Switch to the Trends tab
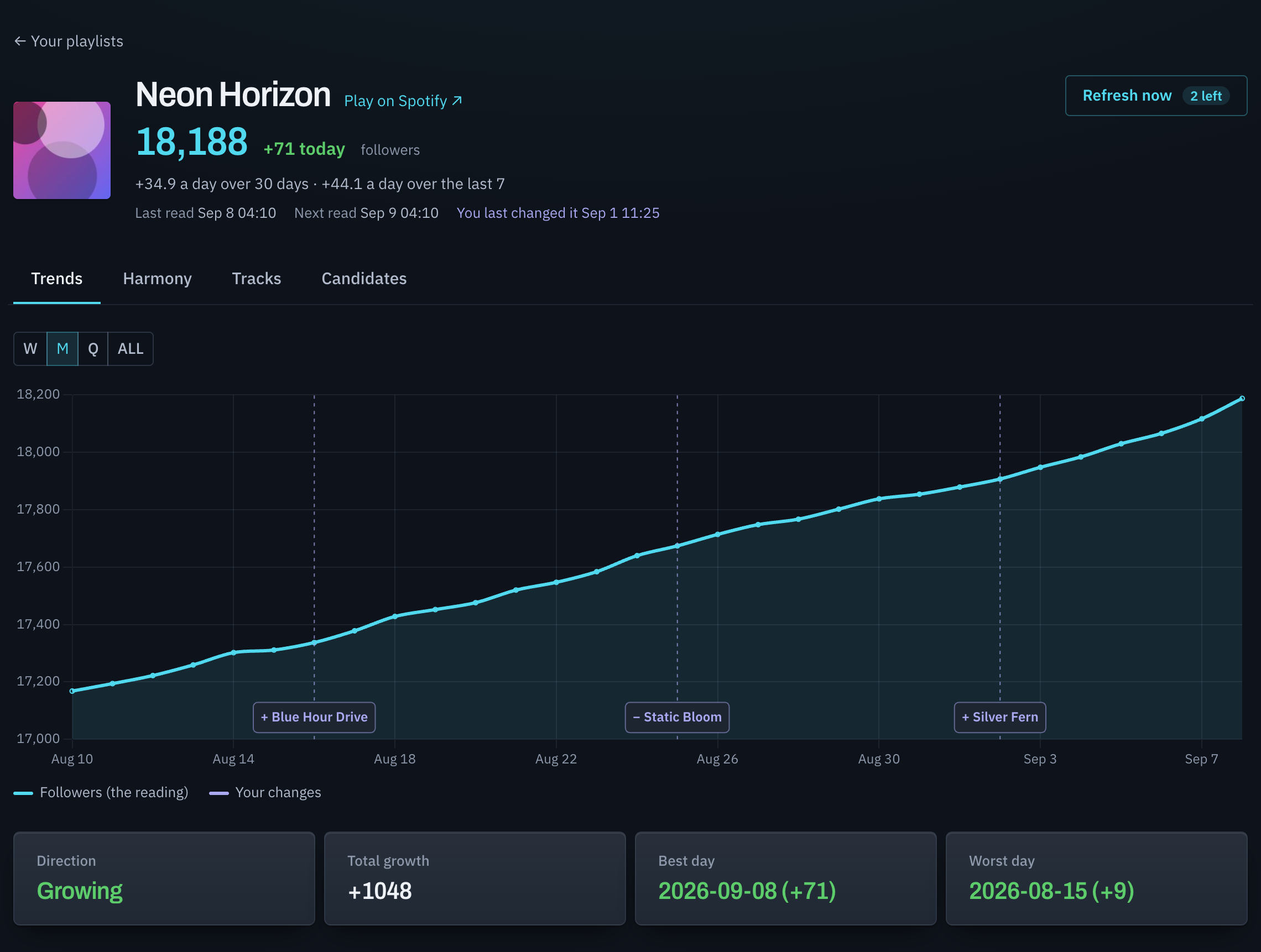Screen dimensions: 1261x952 57,279
